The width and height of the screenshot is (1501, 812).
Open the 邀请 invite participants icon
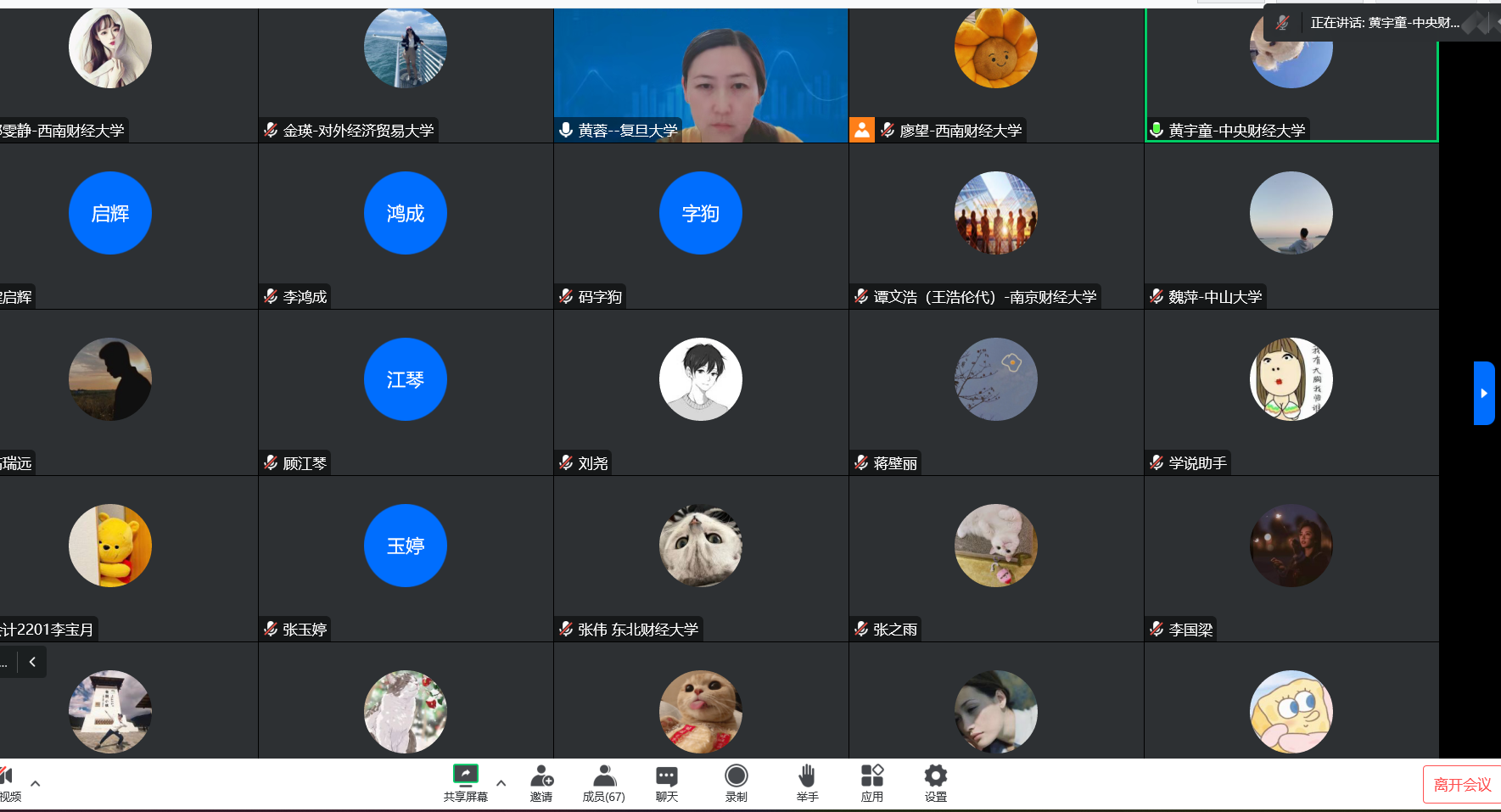pos(541,776)
